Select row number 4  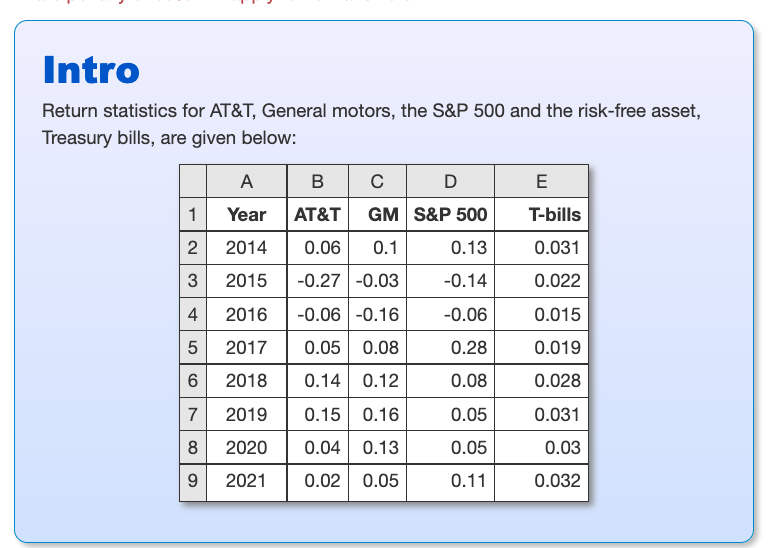point(193,314)
